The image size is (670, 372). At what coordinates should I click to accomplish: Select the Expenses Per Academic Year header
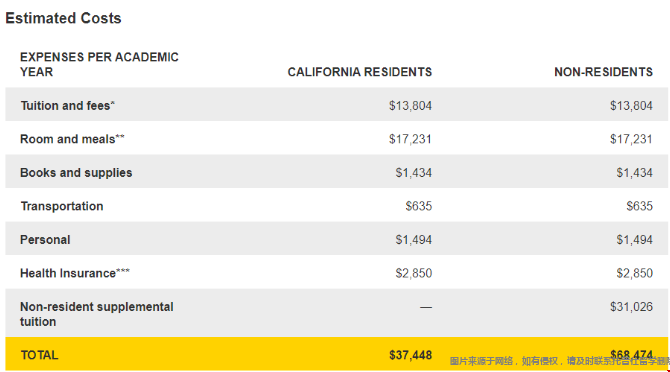[99, 64]
